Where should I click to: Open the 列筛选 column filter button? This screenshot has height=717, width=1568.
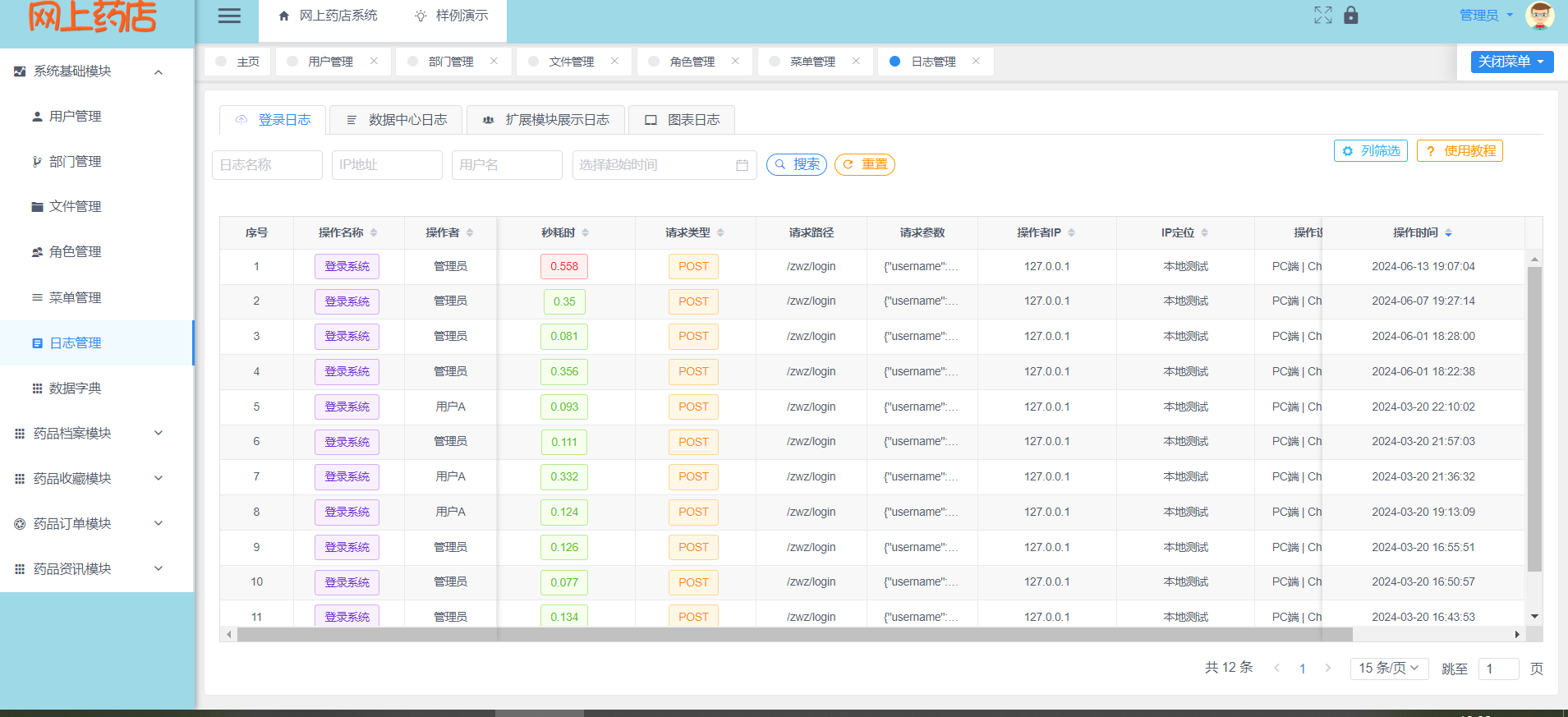tap(1371, 151)
